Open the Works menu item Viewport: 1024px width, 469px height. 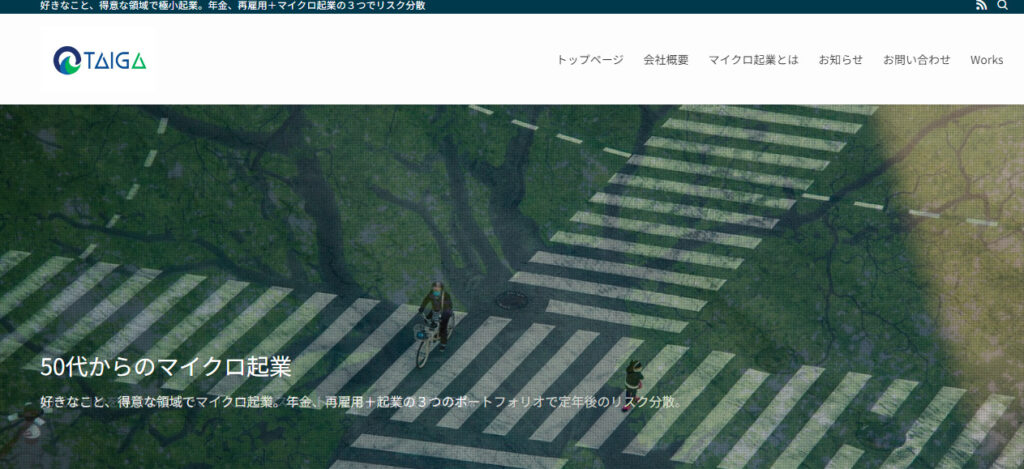986,59
